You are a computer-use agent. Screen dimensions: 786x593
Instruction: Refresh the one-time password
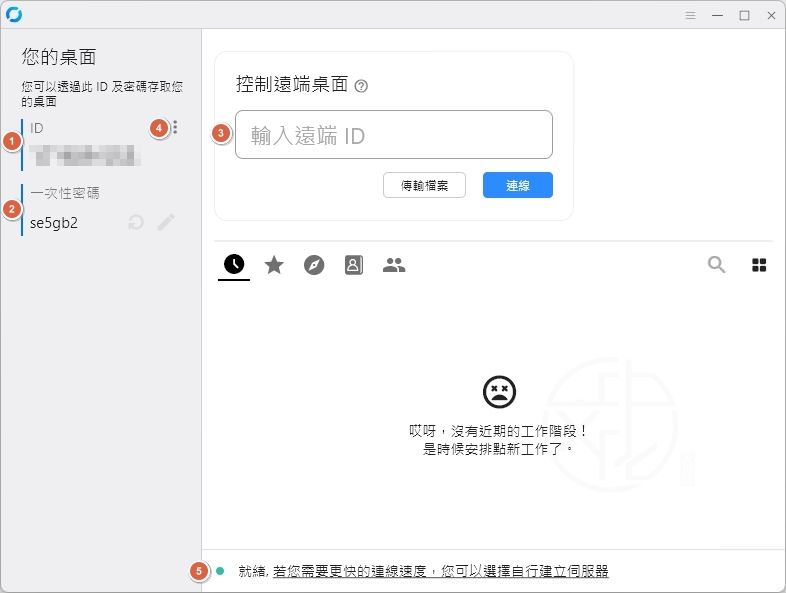click(x=136, y=222)
